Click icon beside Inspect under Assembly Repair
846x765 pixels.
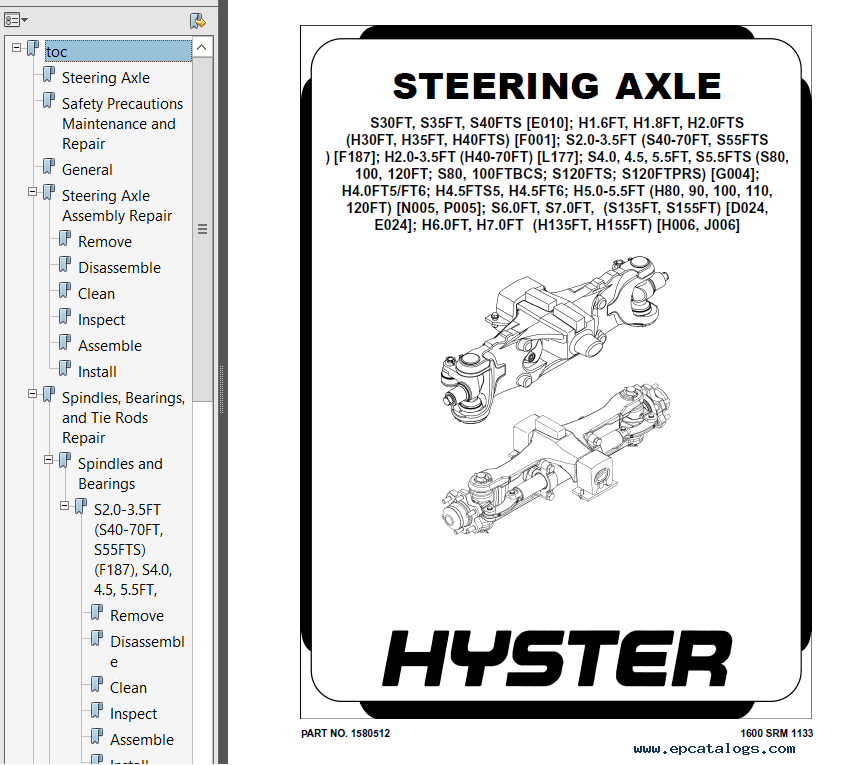click(x=65, y=316)
